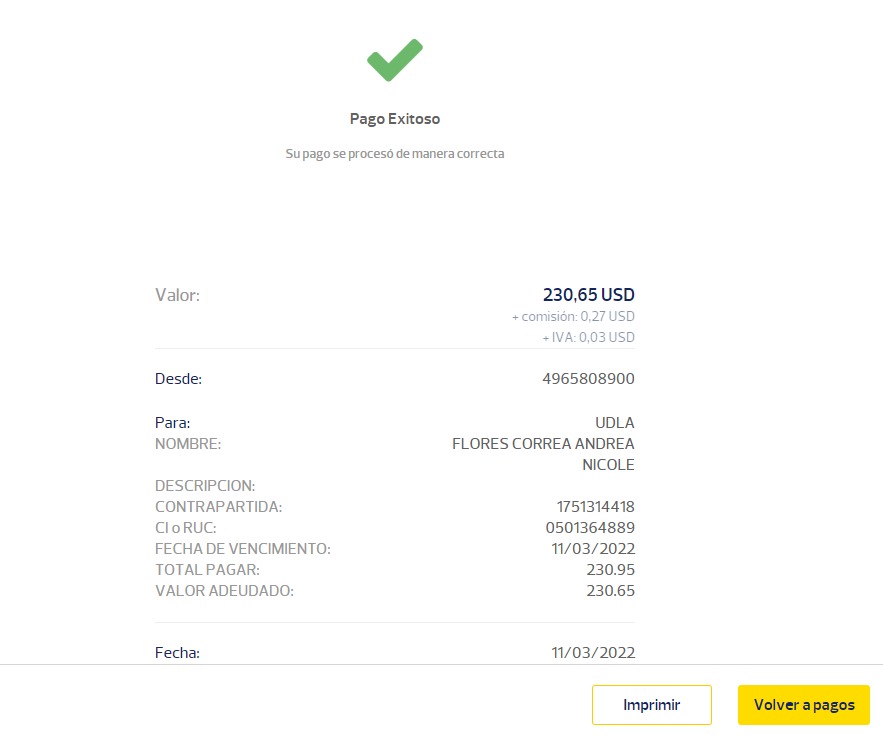
Task: Click the green success checkmark icon
Action: click(394, 60)
